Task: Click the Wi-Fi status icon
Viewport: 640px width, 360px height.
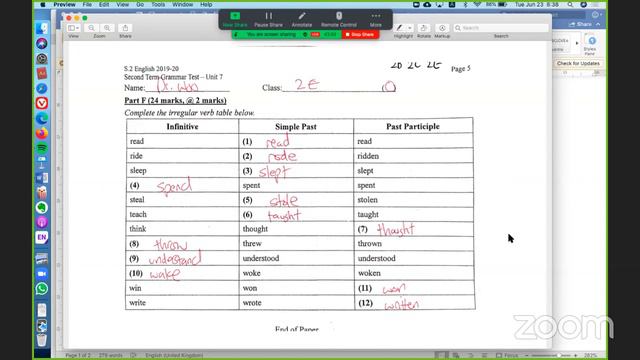Action: (477, 4)
